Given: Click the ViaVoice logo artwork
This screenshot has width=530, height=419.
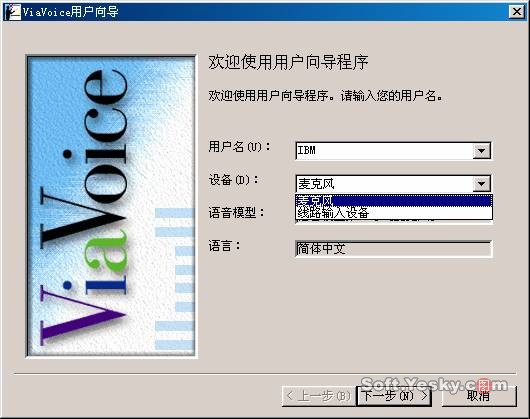Looking at the screenshot, I should tap(111, 206).
